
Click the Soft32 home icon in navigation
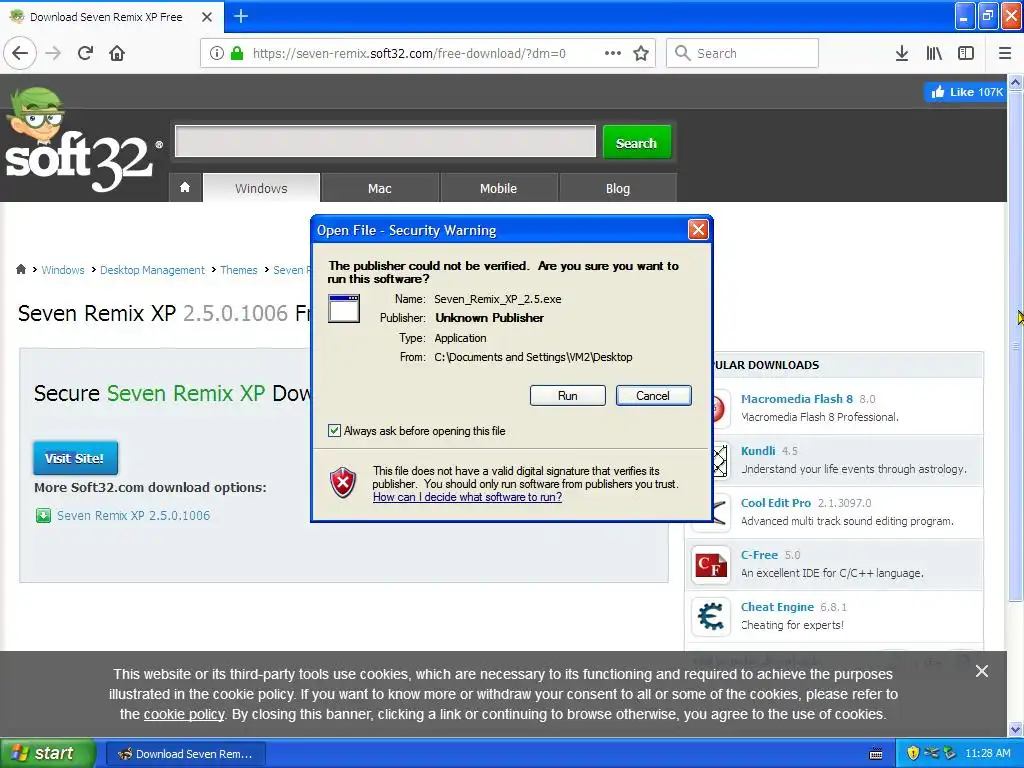point(185,187)
